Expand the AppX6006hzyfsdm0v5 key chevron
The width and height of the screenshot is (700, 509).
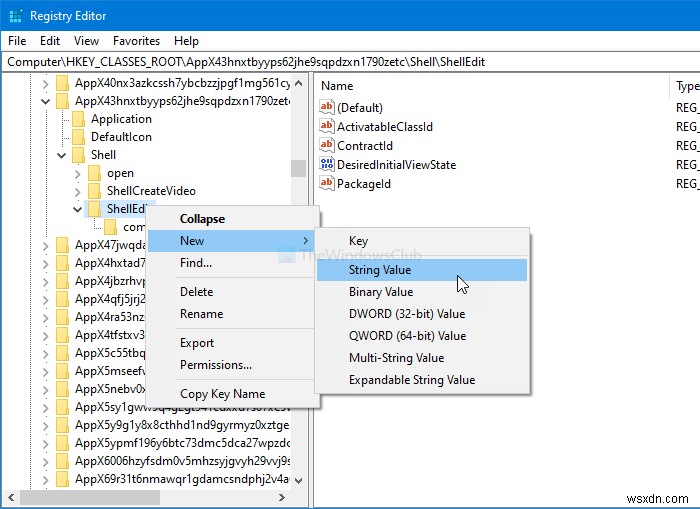[46, 462]
